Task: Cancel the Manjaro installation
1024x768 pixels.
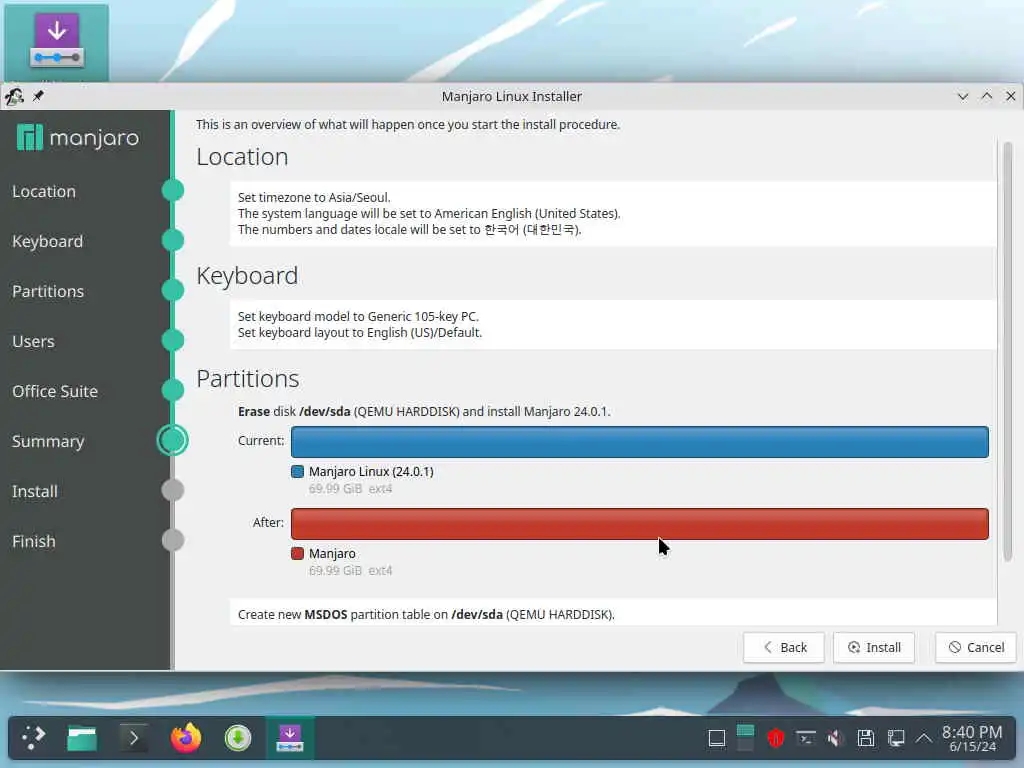Action: click(976, 647)
